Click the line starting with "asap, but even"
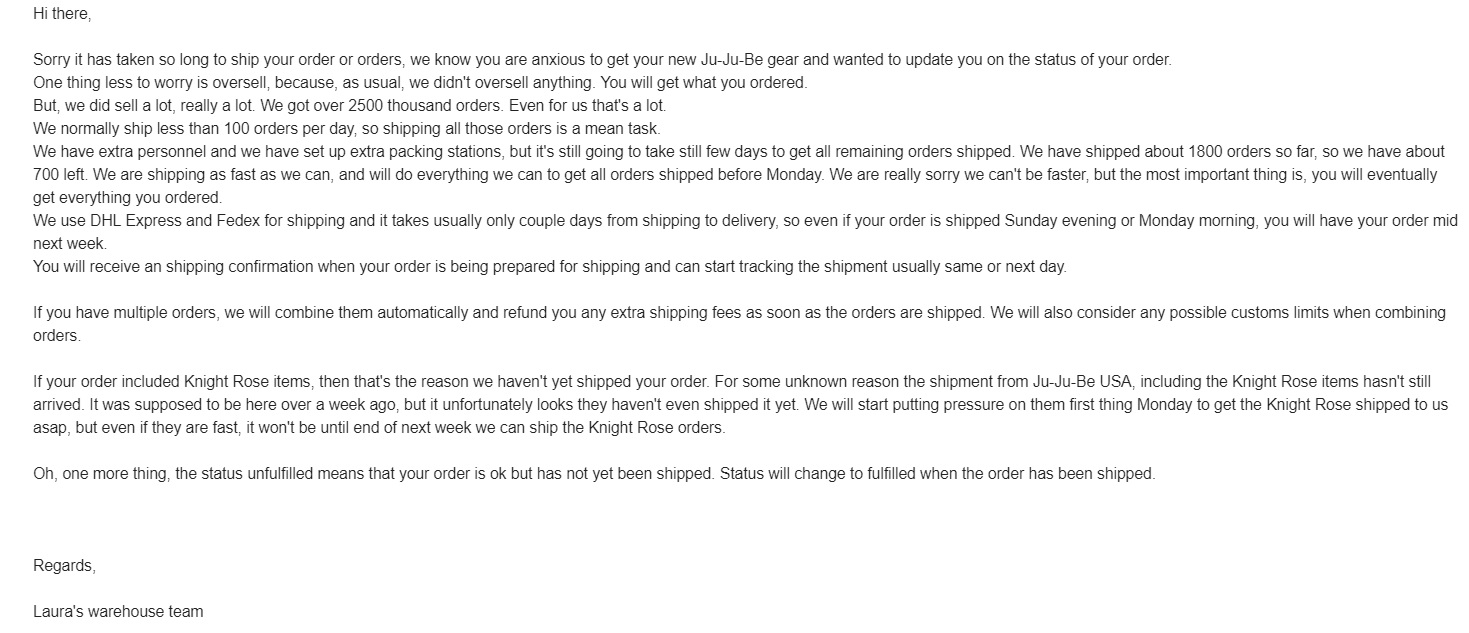The width and height of the screenshot is (1469, 633). click(x=380, y=427)
